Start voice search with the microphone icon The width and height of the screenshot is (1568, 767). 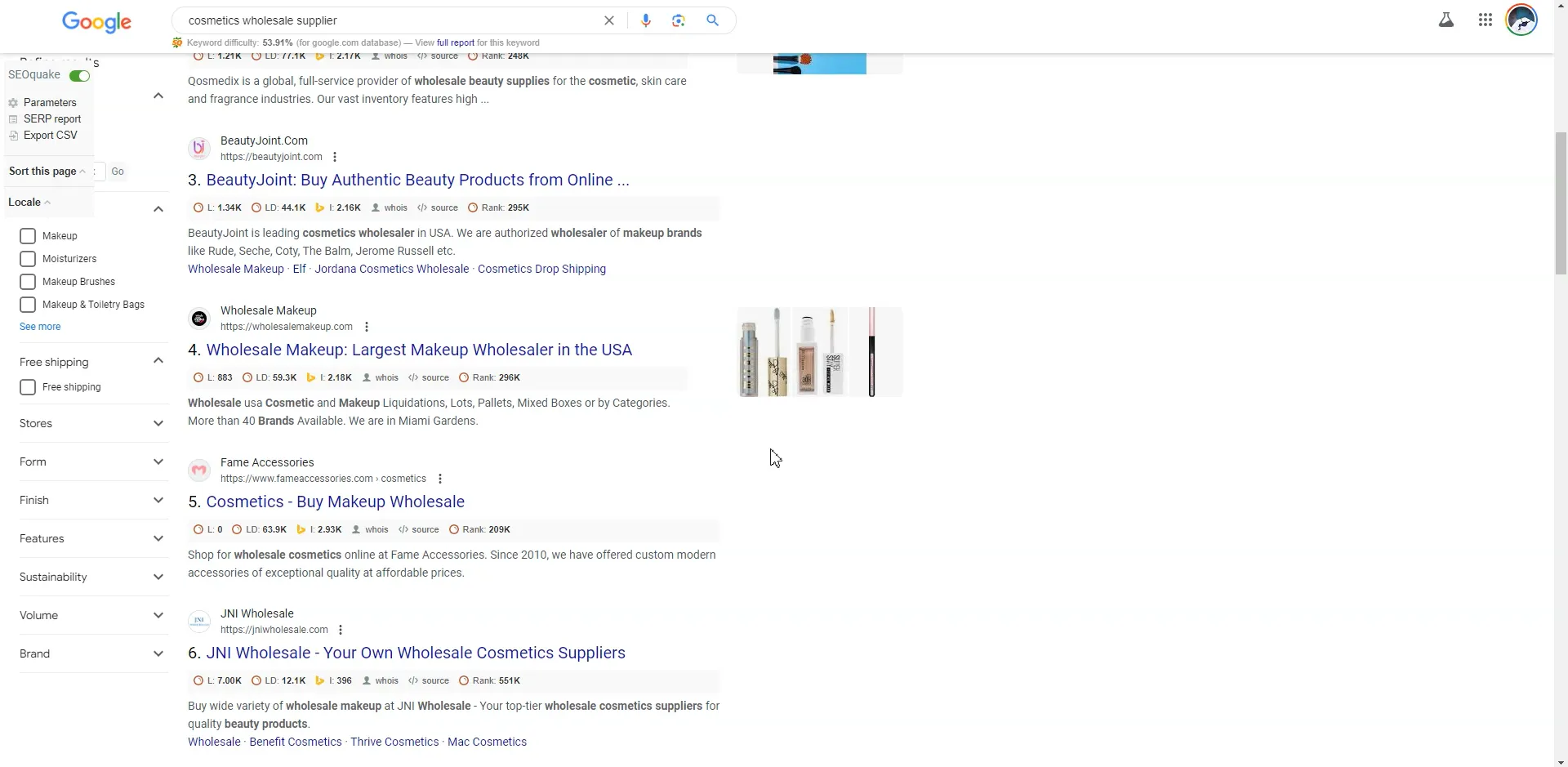pos(646,20)
